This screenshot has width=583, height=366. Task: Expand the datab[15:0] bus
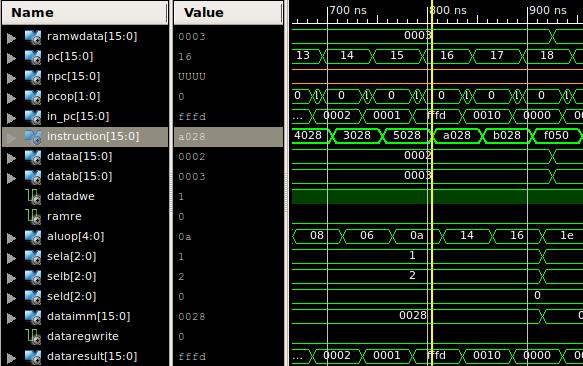click(x=12, y=178)
